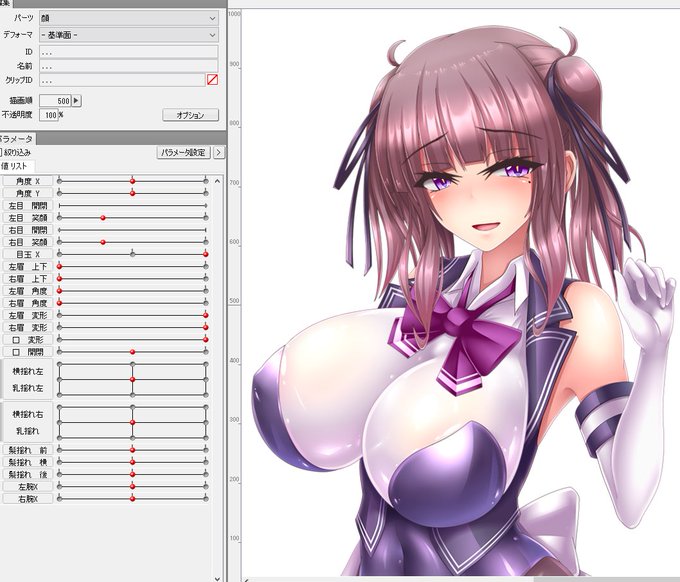The height and width of the screenshot is (582, 680).
Task: Select the 左目 開閉 parameter label
Action: coord(28,206)
